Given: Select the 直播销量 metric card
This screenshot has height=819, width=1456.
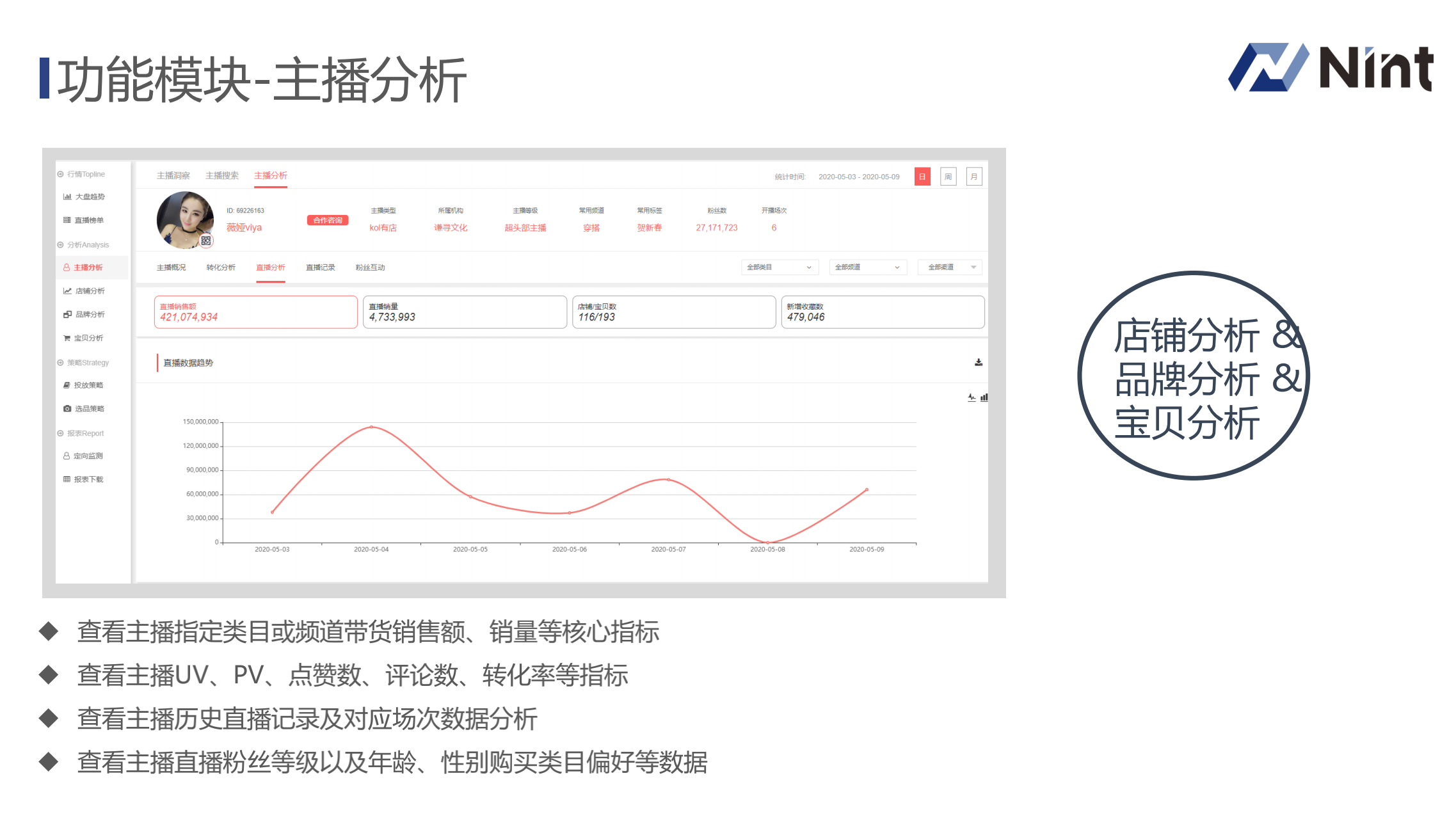Looking at the screenshot, I should click(465, 312).
